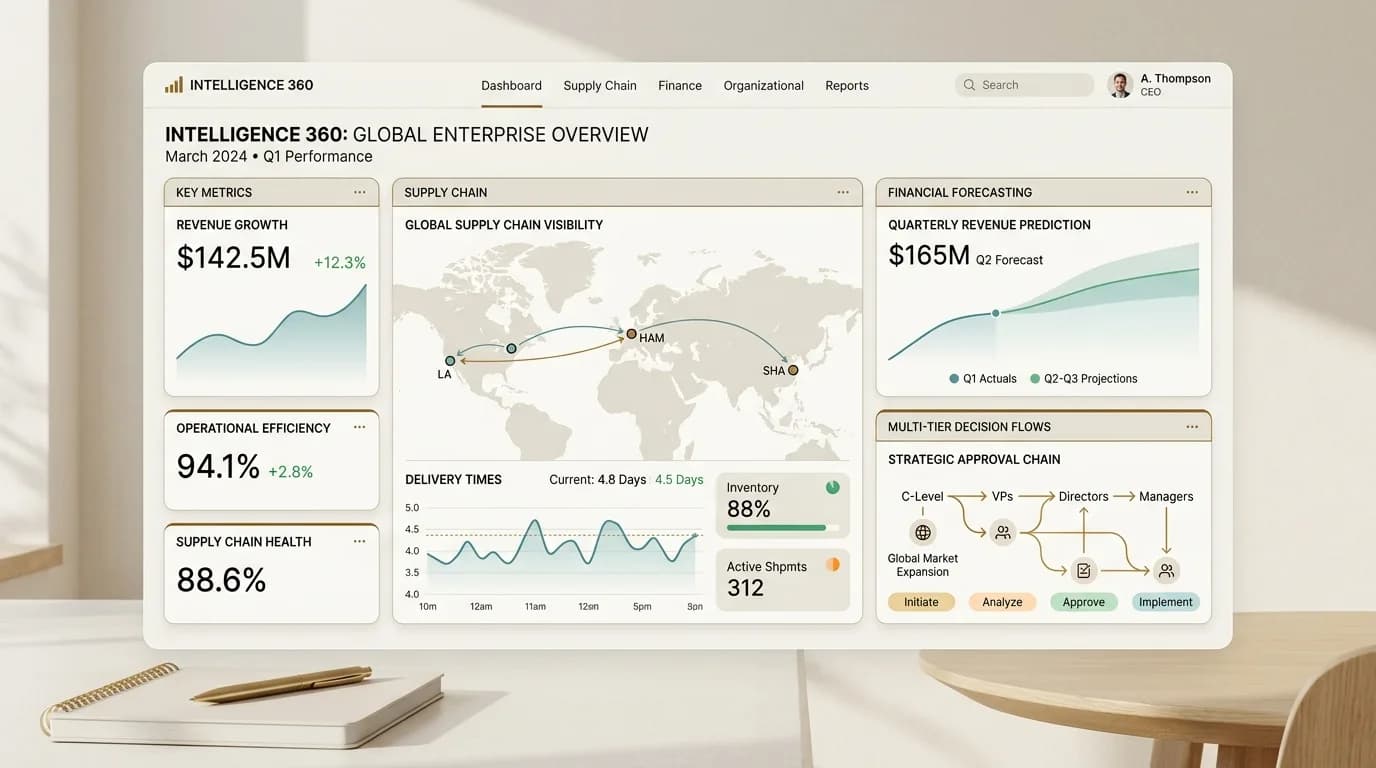Click the Current: 4.8 Days text
The height and width of the screenshot is (768, 1376).
tap(598, 480)
